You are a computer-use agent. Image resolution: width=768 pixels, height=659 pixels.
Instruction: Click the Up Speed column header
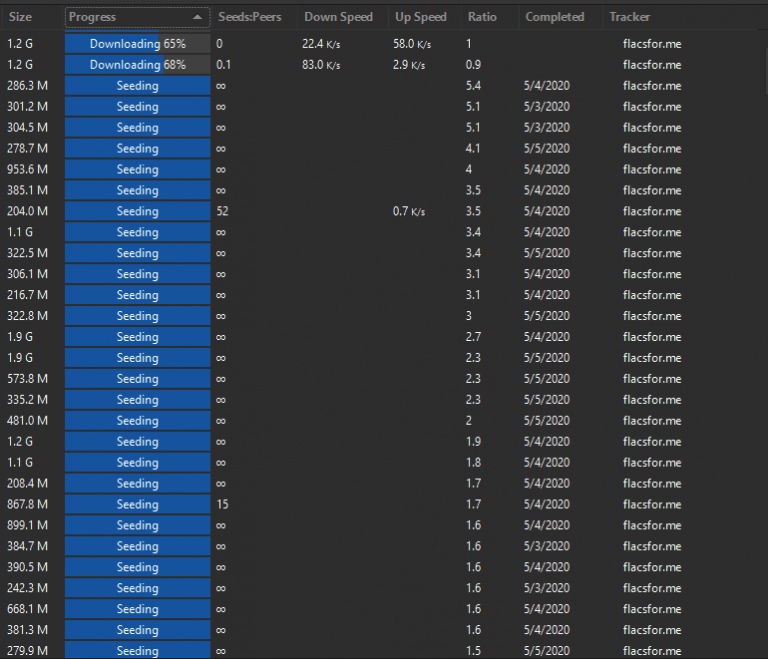420,17
